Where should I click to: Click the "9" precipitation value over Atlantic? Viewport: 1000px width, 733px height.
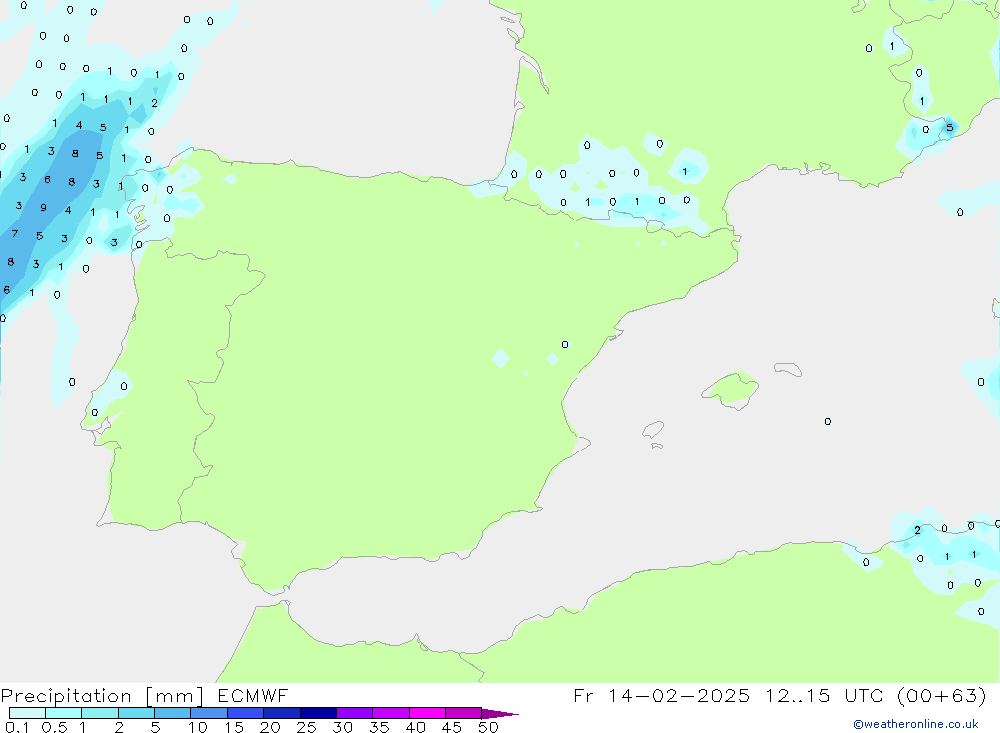coord(43,208)
